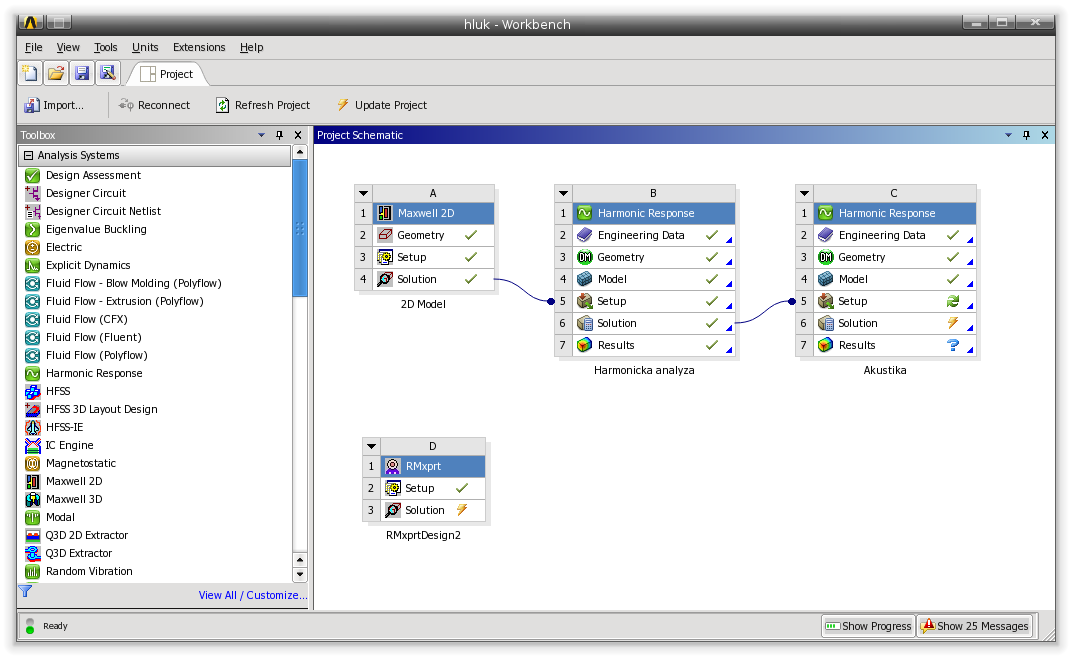
Task: Open system D dropdown arrow
Action: [371, 447]
